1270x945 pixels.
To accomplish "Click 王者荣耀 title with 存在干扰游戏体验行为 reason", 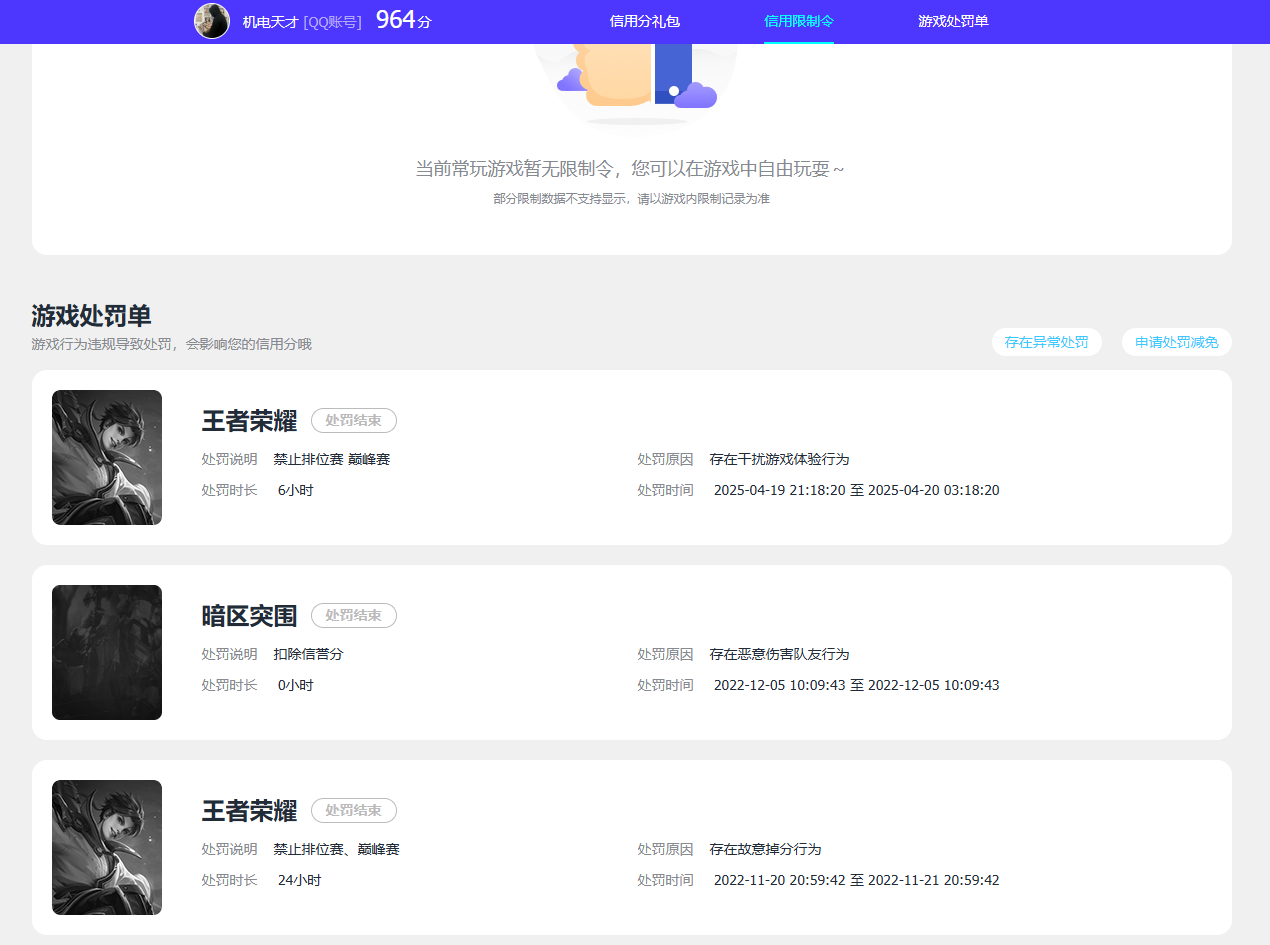I will click(x=249, y=421).
